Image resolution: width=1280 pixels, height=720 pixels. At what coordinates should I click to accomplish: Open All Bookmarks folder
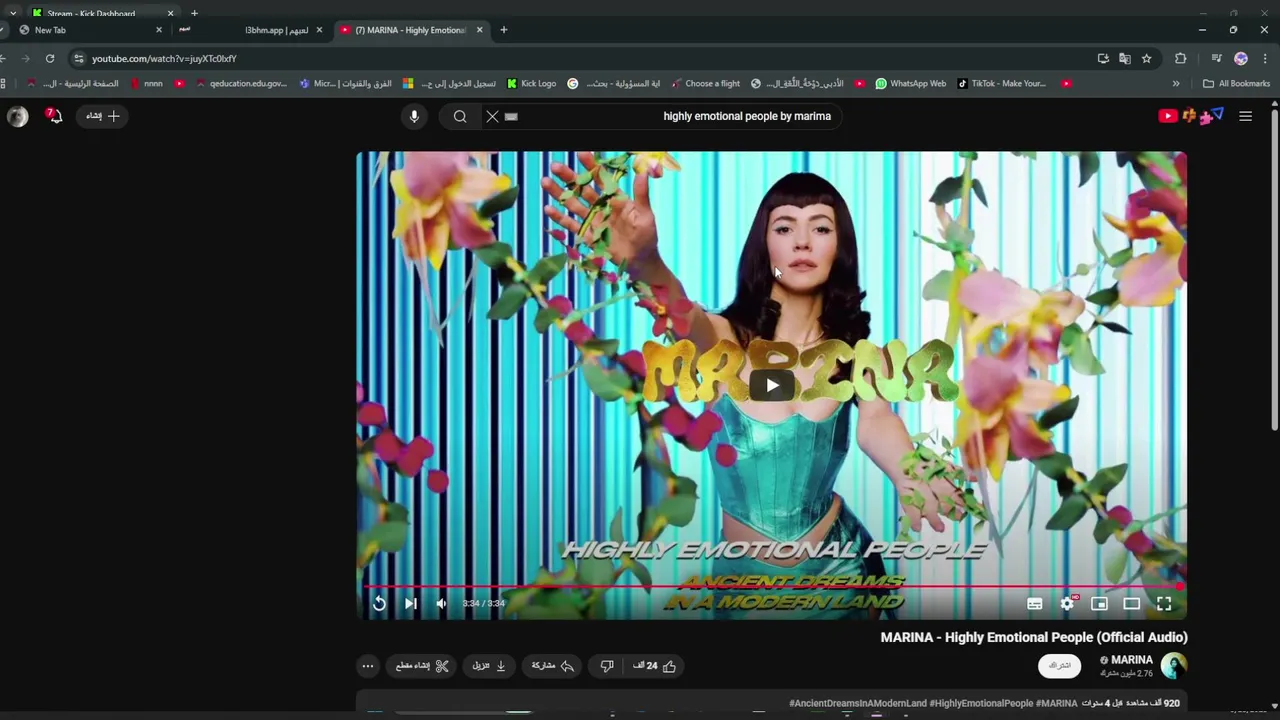pyautogui.click(x=1236, y=84)
